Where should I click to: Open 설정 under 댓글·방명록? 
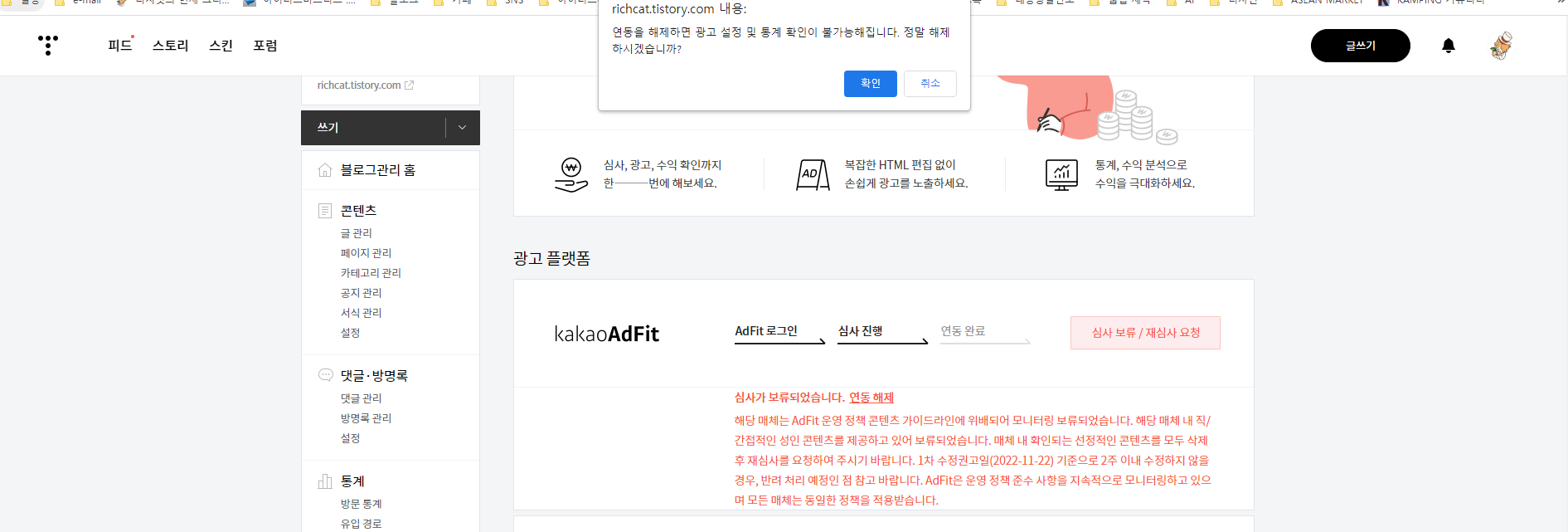click(351, 438)
